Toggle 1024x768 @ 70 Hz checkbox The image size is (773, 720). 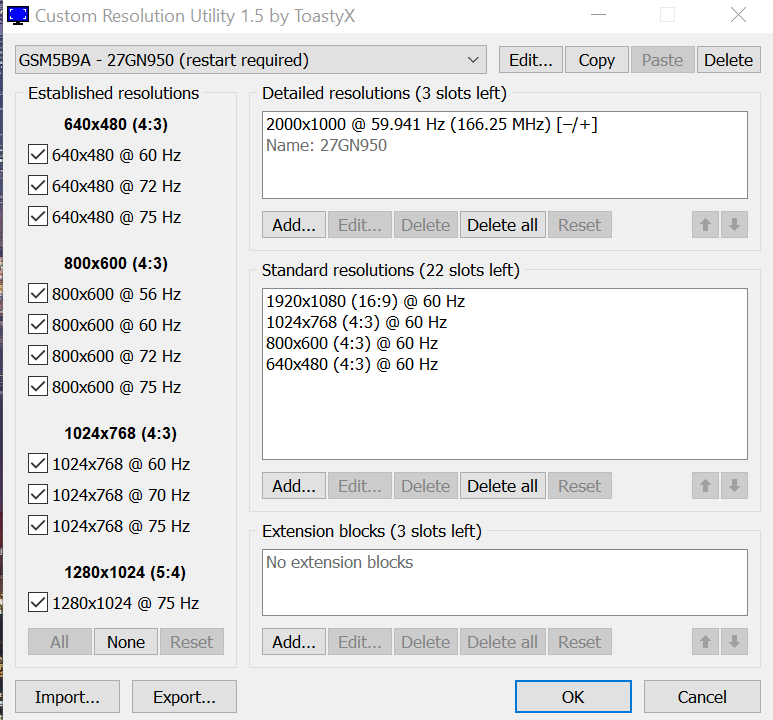click(x=38, y=495)
